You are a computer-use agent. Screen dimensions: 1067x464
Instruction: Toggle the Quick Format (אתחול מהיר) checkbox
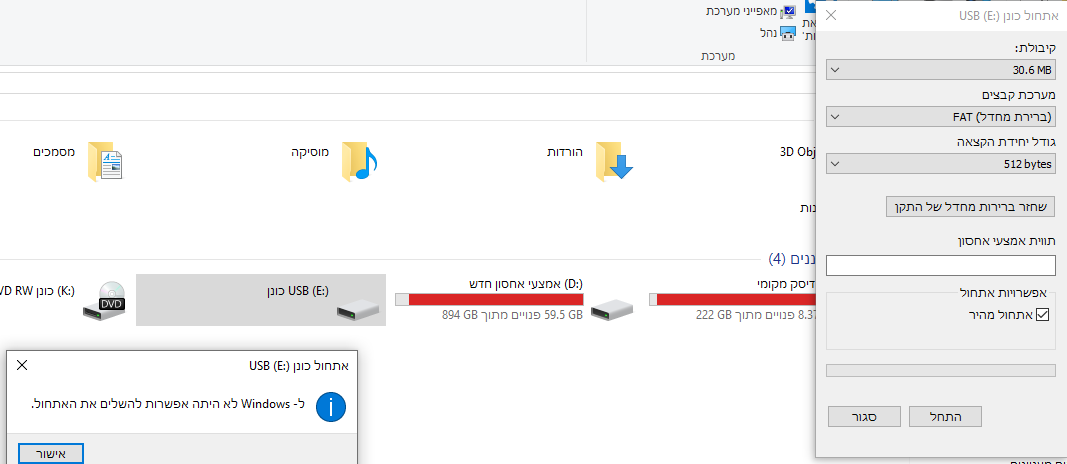1042,315
